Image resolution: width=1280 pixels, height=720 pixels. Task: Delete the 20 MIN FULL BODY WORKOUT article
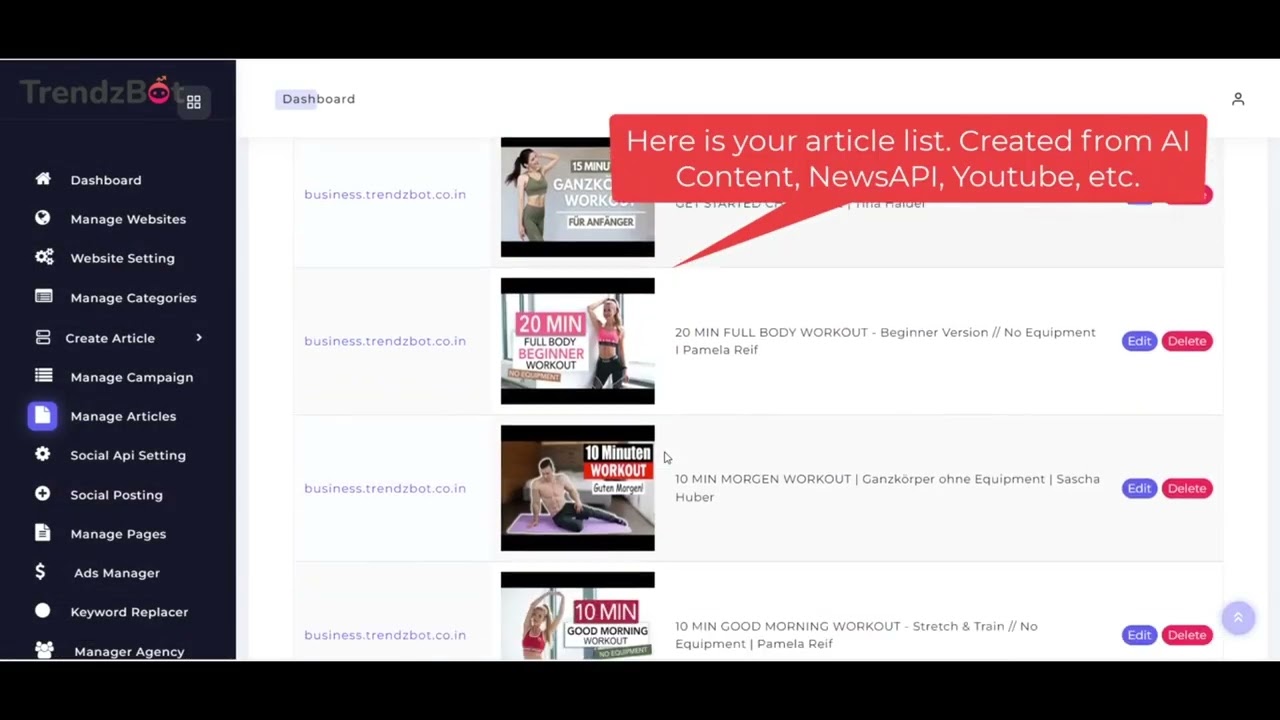(1187, 341)
